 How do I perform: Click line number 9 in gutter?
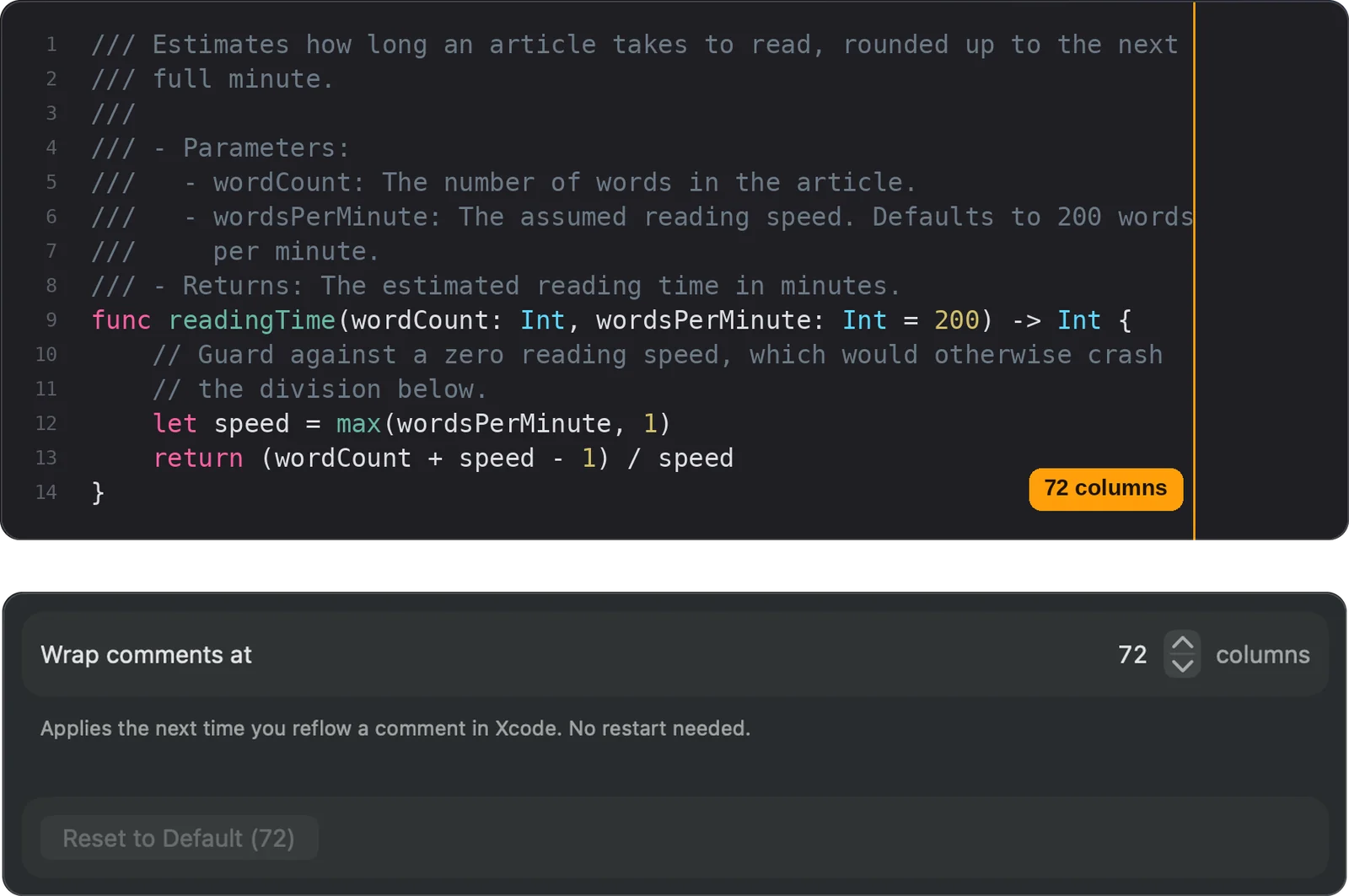[x=51, y=320]
